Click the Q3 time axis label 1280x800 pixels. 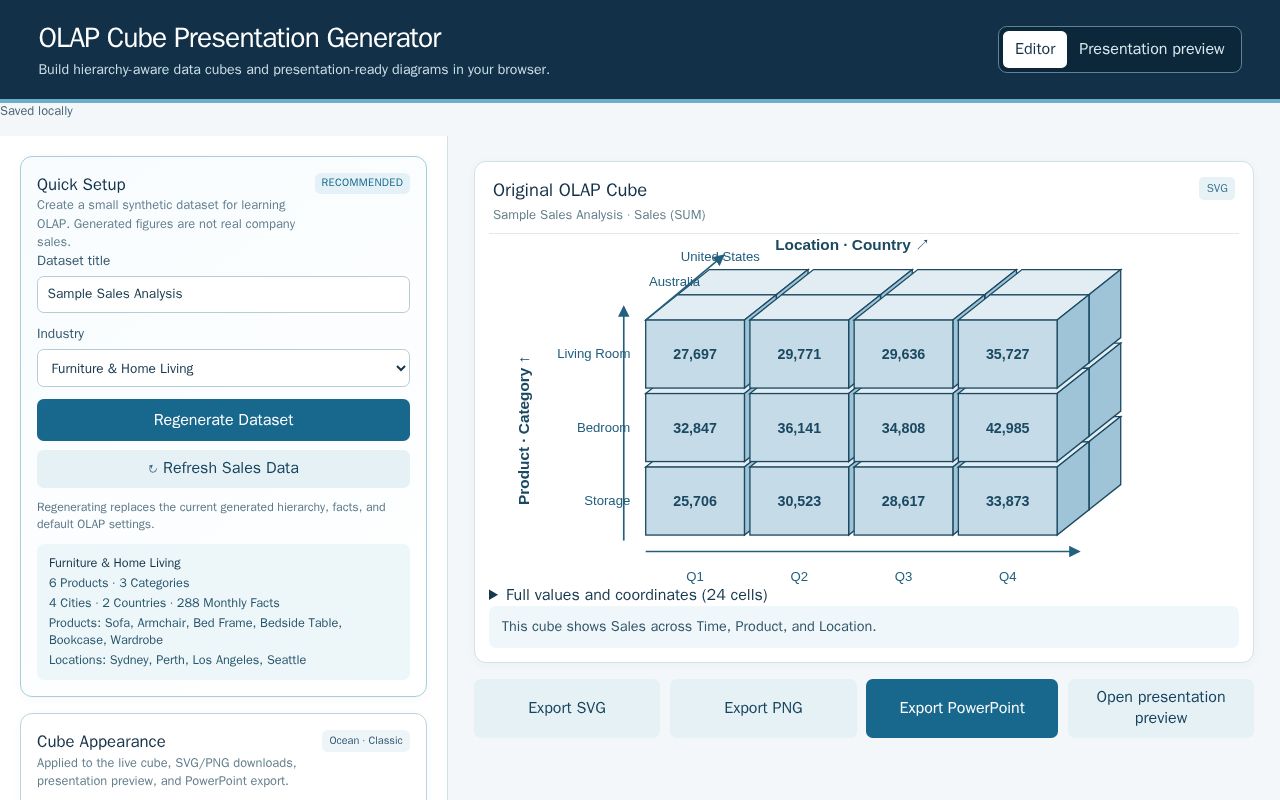click(x=903, y=577)
